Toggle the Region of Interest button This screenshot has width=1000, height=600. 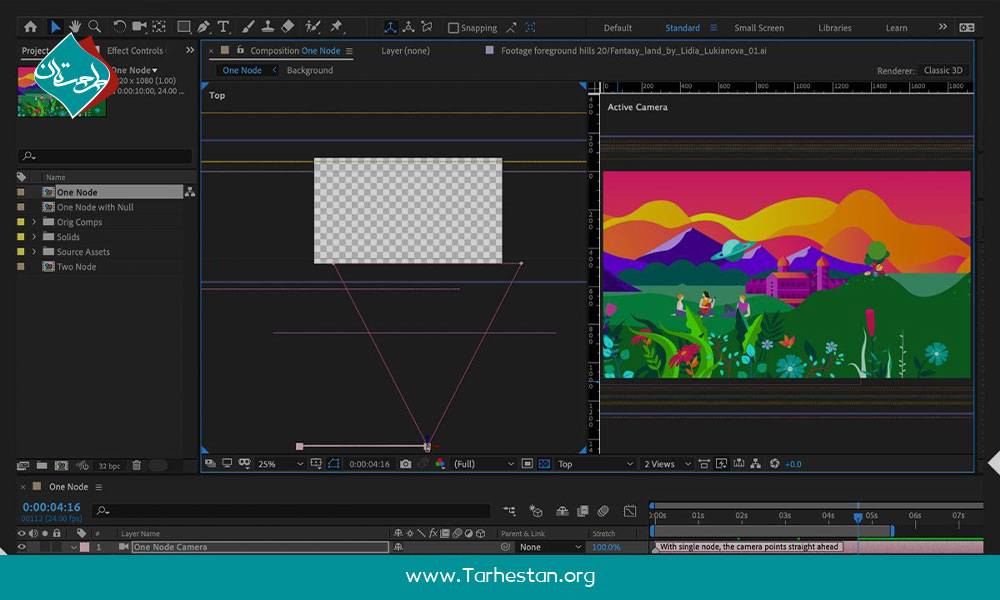point(527,464)
